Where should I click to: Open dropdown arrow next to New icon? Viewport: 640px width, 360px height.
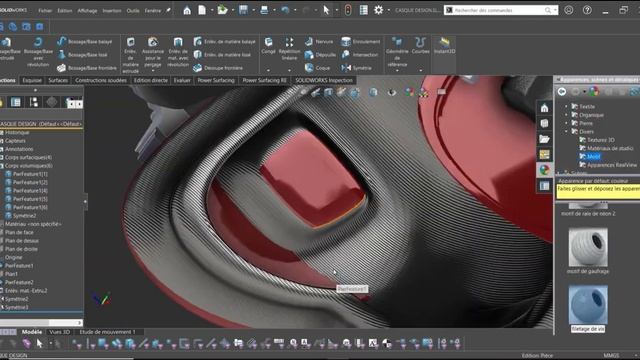click(x=212, y=10)
